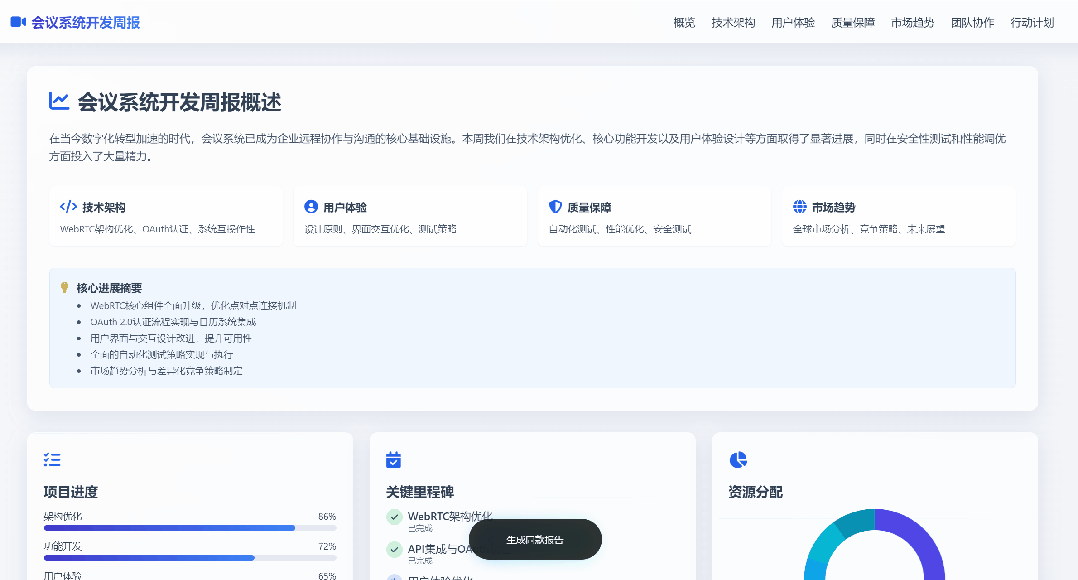Open the 市场趋势 overview card title
Screen dimensions: 1078x580
point(833,207)
